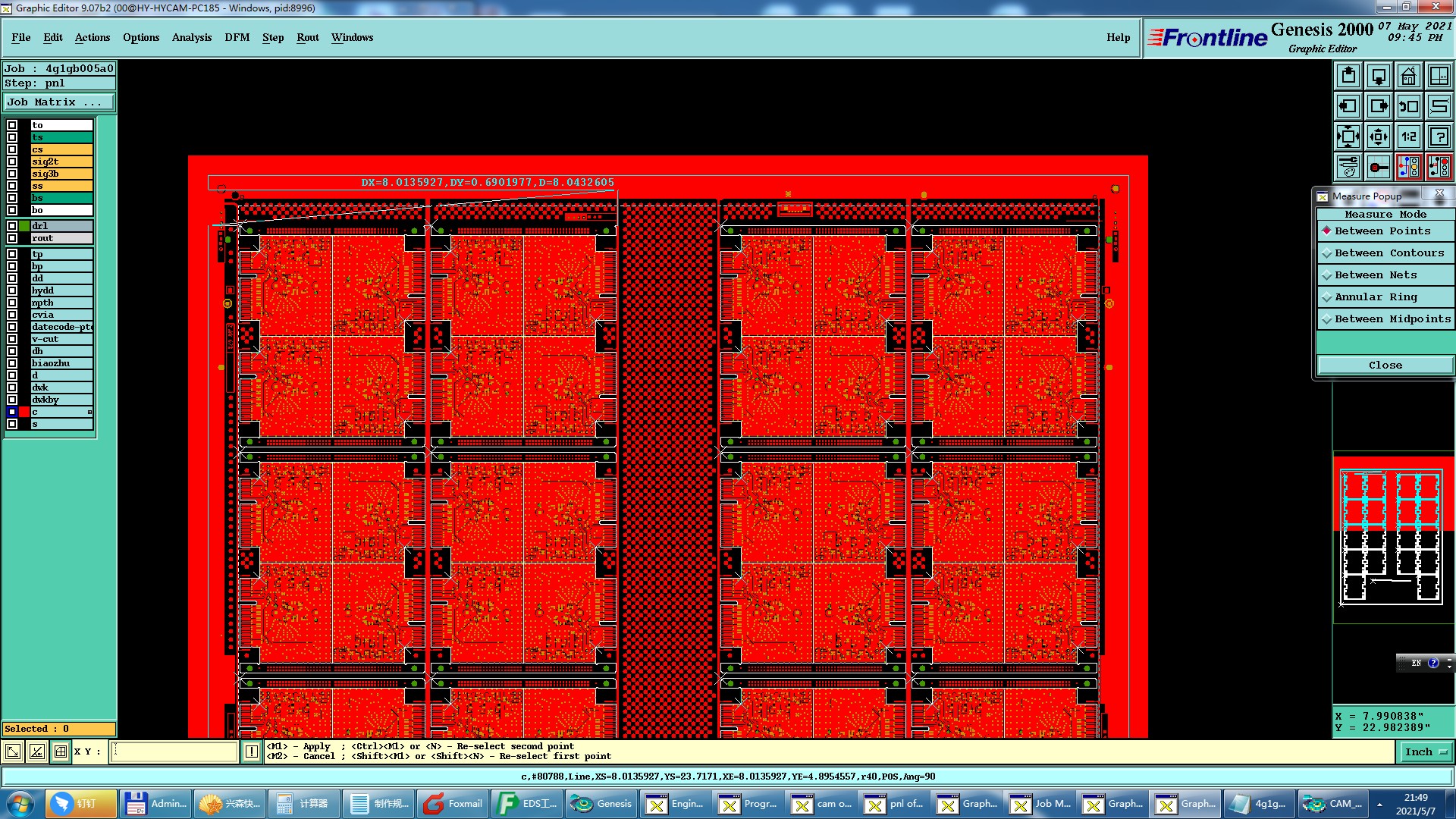
Task: Click the 1:2 zoom ratio icon
Action: click(1408, 136)
